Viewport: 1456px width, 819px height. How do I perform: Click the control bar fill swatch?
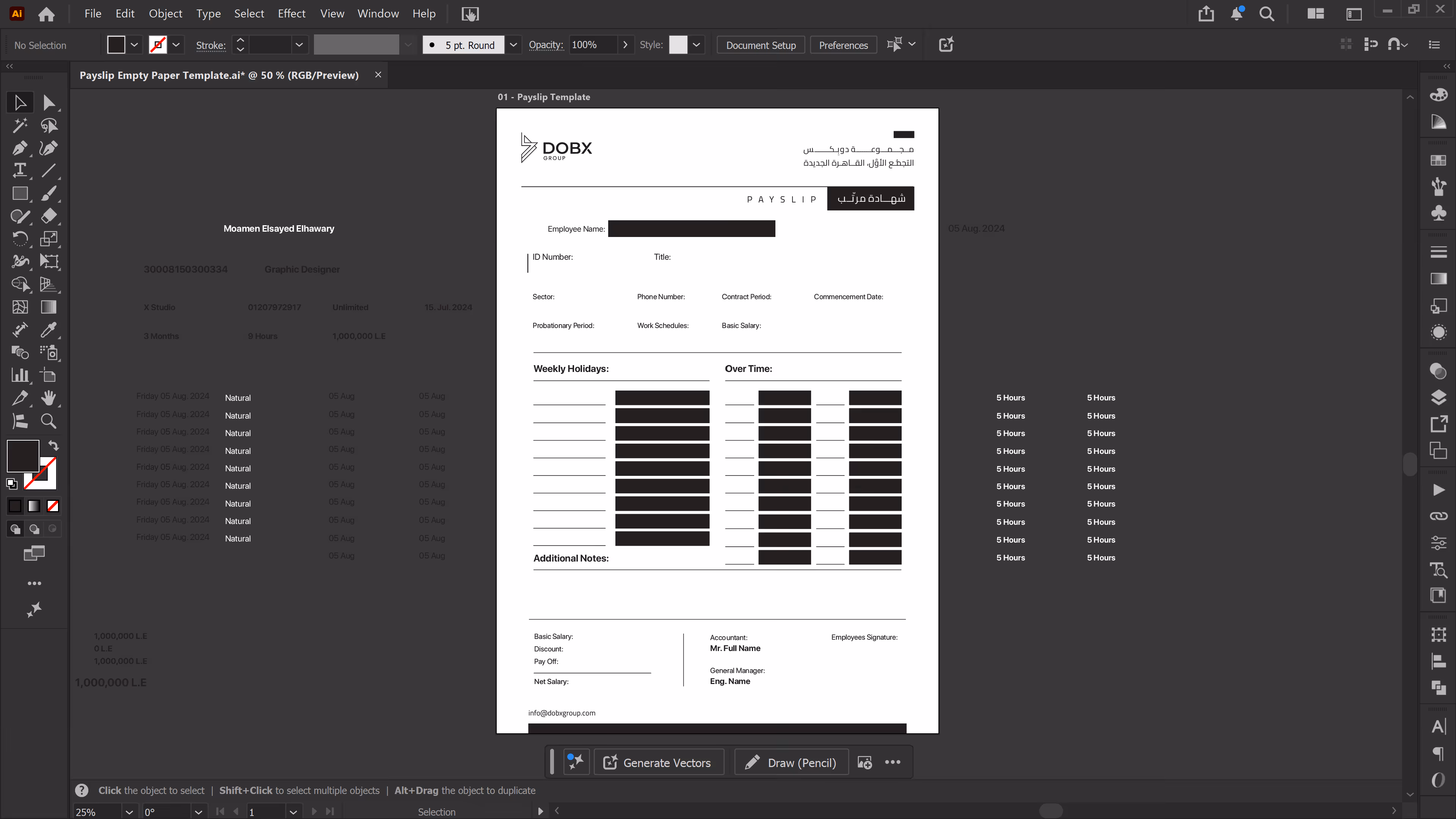tap(116, 45)
